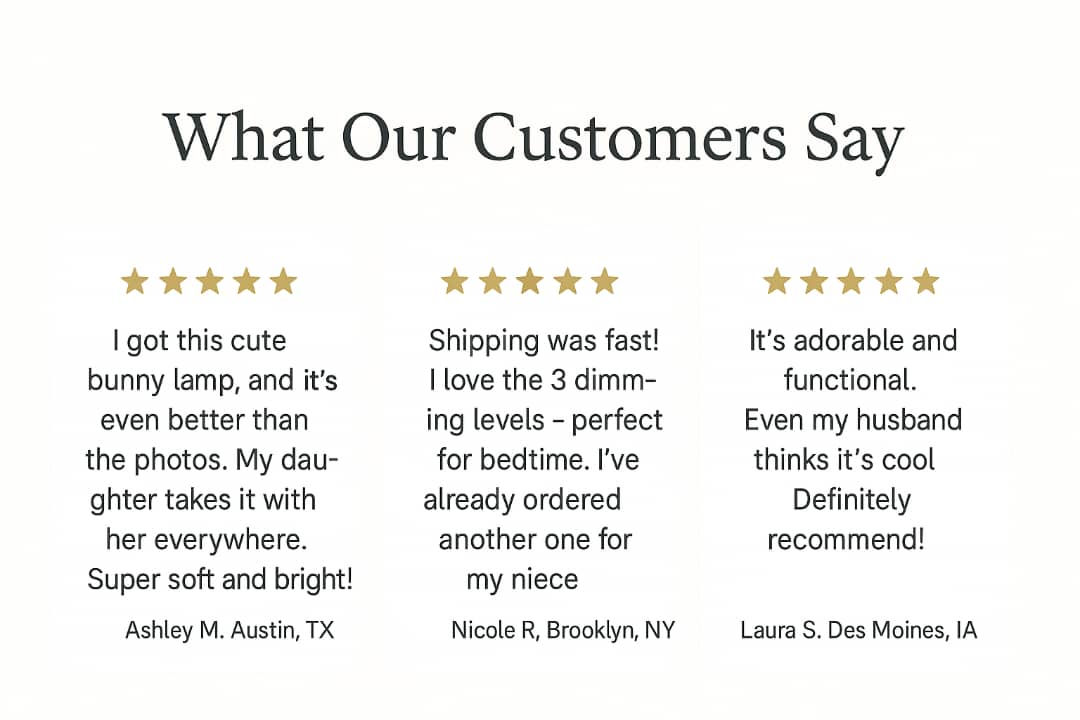
Task: Select reviewer name Ashley M. Austin, TX
Action: 229,630
